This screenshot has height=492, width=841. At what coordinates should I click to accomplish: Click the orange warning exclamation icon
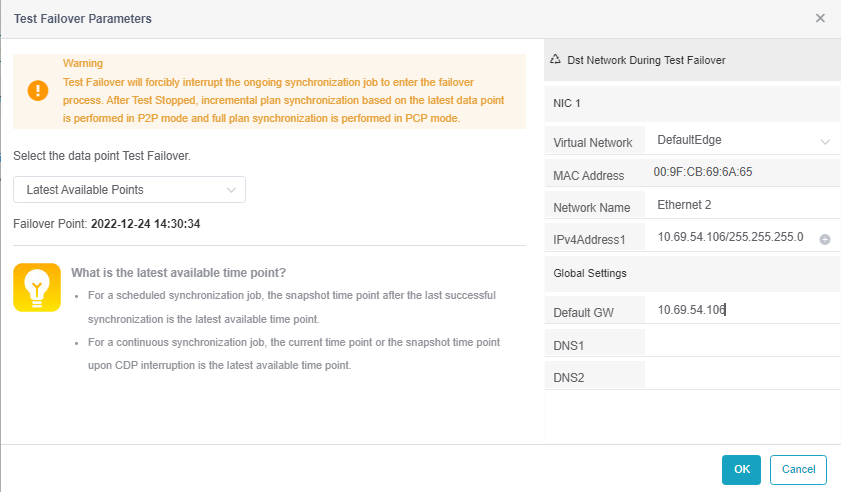(x=38, y=90)
